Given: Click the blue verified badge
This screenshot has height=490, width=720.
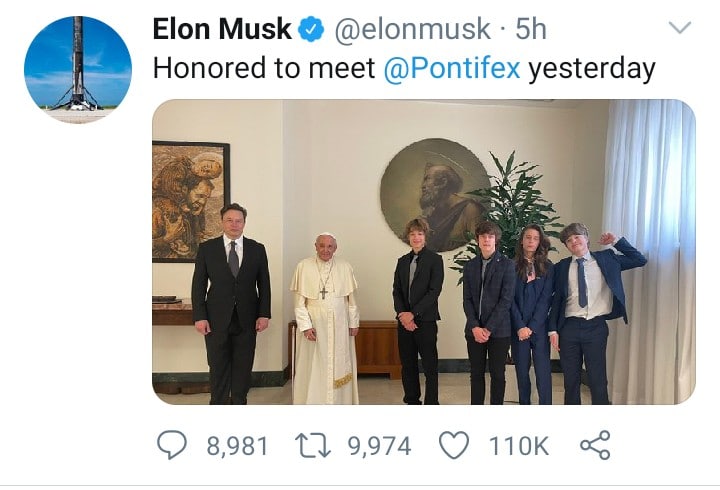Looking at the screenshot, I should 312,30.
